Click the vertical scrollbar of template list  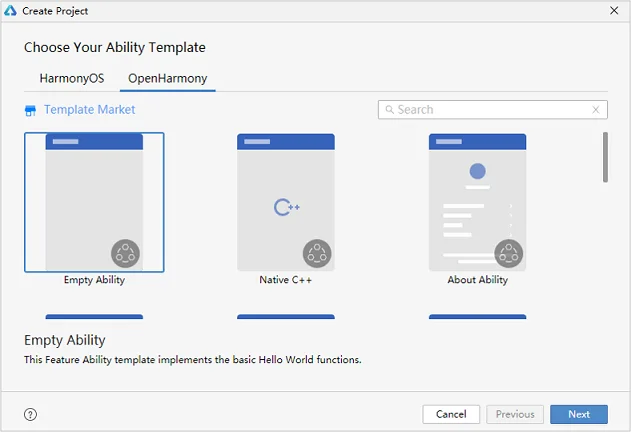605,157
